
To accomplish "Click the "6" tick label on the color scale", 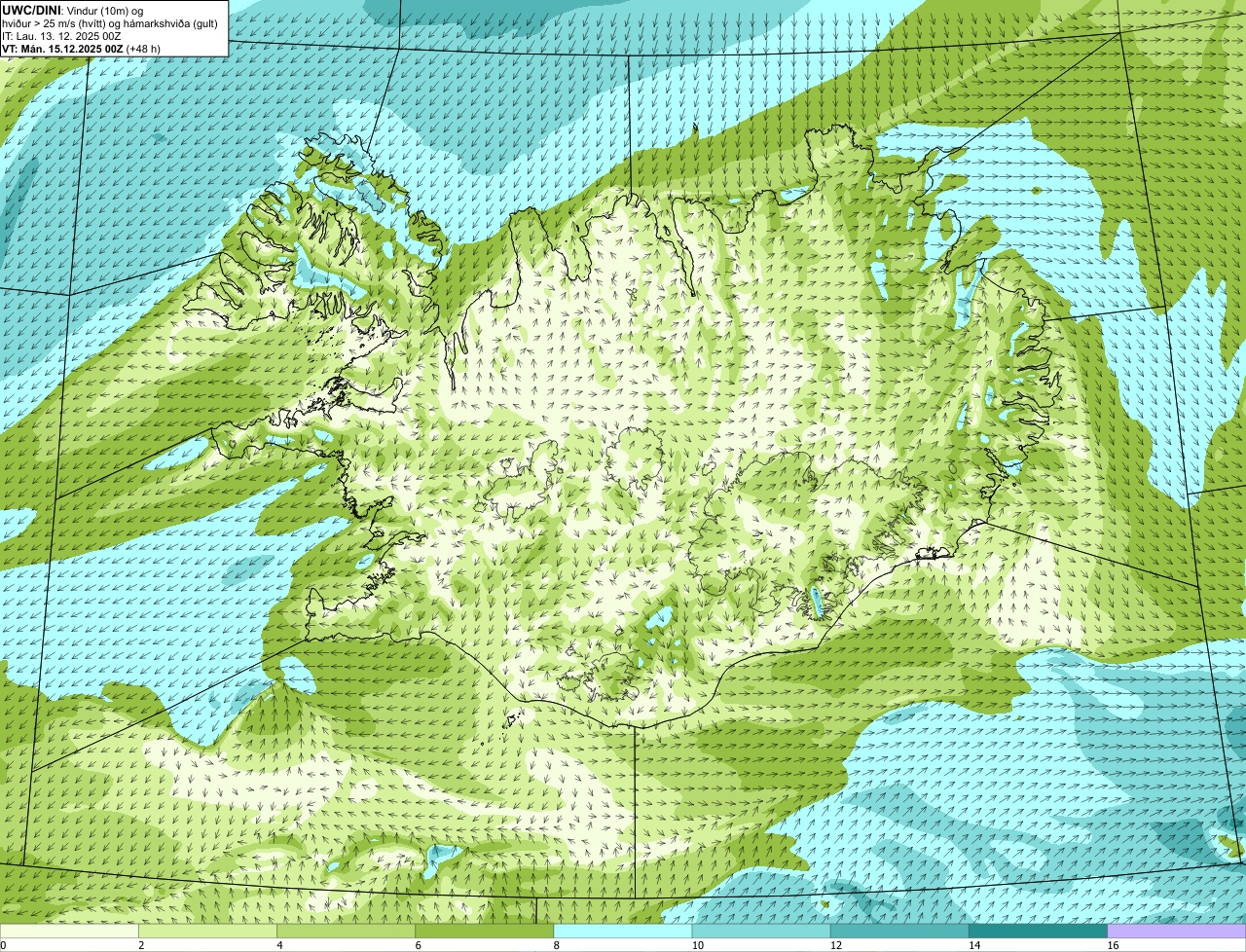I will point(418,945).
